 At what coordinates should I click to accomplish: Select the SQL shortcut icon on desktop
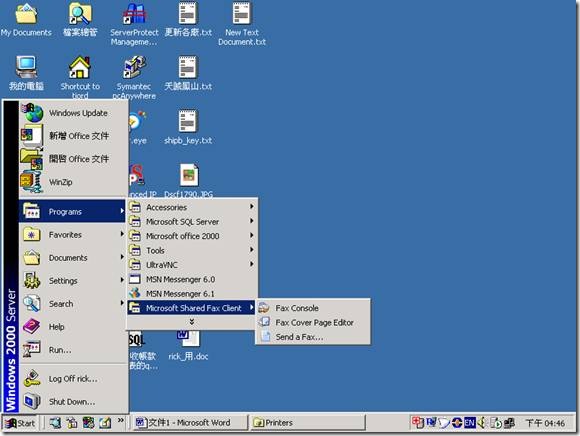click(x=137, y=339)
